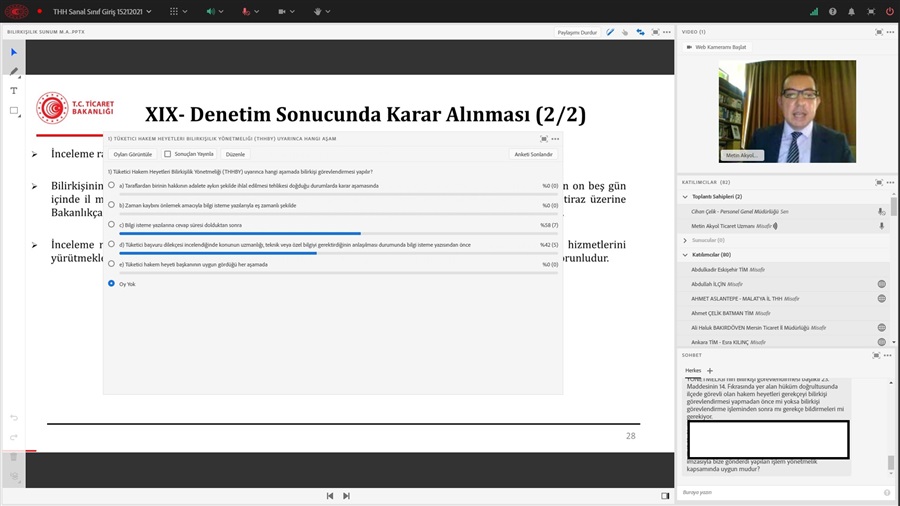Go to the previous slide
900x506 pixels.
[x=329, y=496]
